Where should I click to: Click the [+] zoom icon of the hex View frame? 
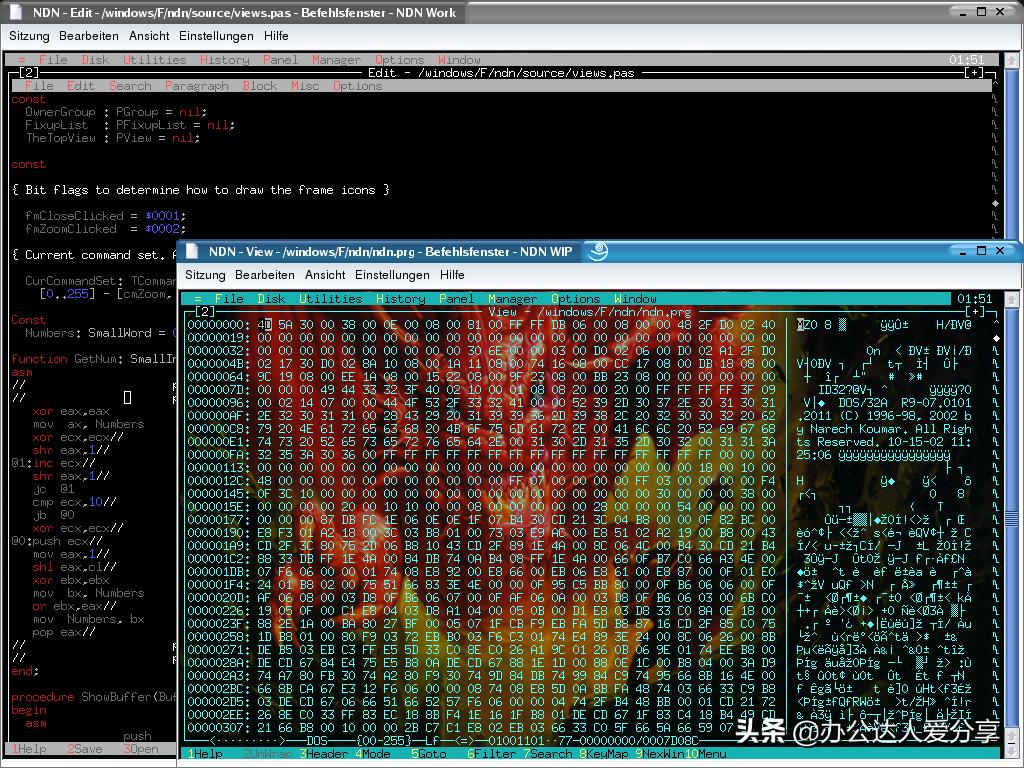tap(973, 312)
